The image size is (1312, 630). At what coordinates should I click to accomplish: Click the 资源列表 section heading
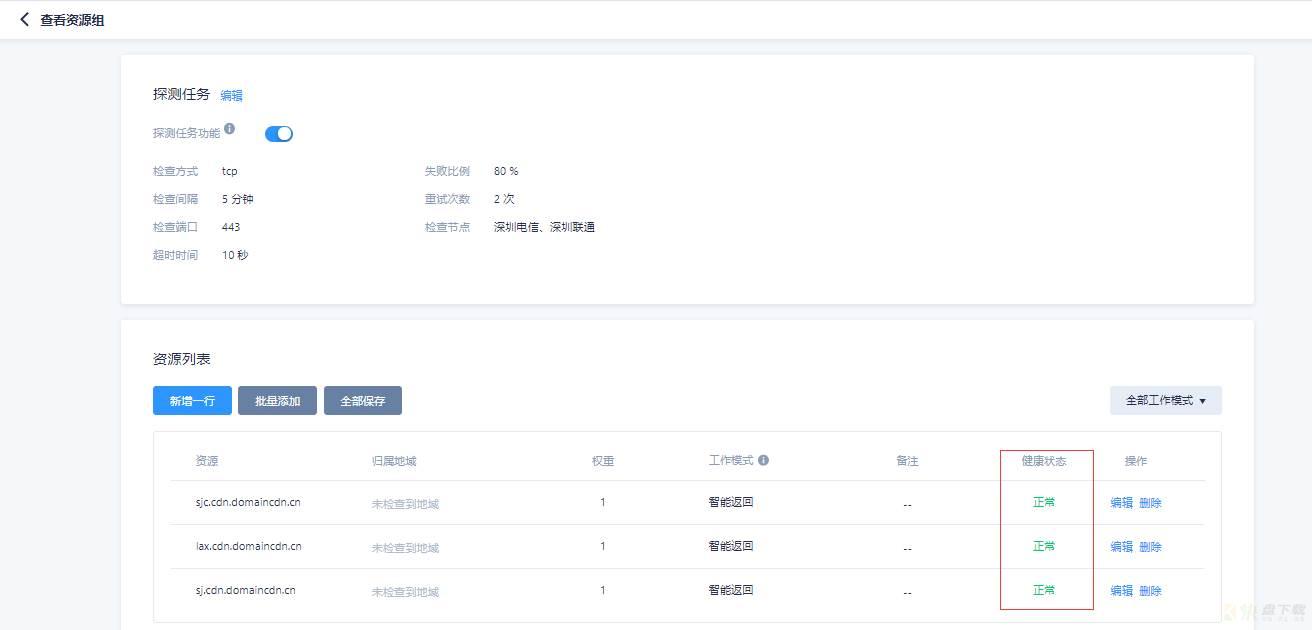pos(182,359)
